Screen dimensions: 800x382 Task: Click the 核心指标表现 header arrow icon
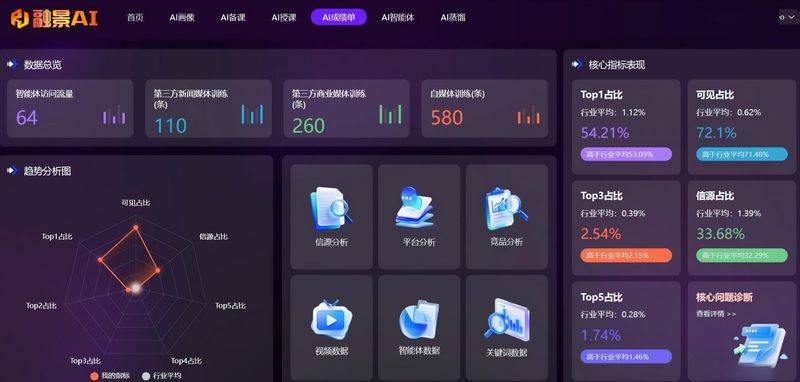(577, 65)
